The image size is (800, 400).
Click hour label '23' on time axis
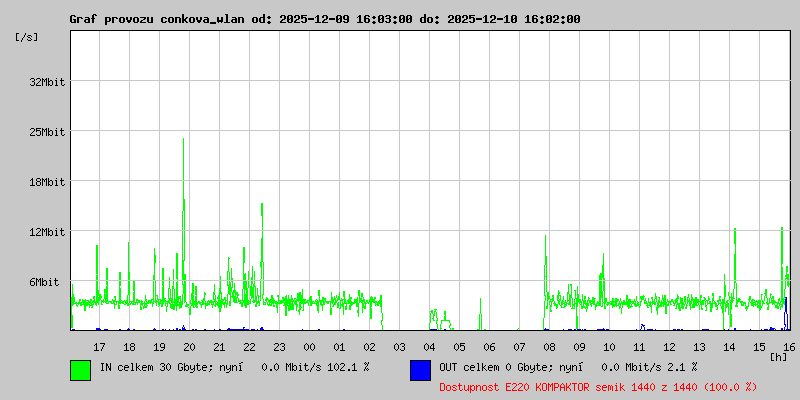[x=280, y=347]
